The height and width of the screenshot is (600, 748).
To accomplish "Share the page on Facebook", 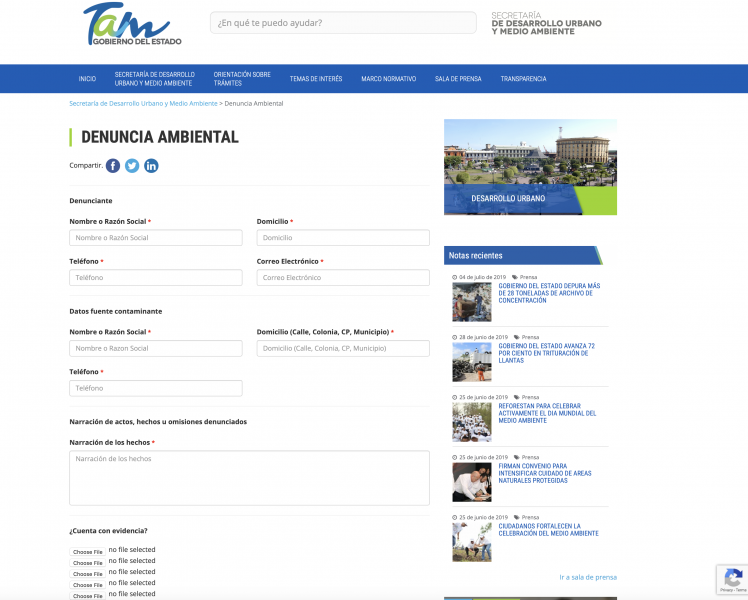I will (x=113, y=166).
